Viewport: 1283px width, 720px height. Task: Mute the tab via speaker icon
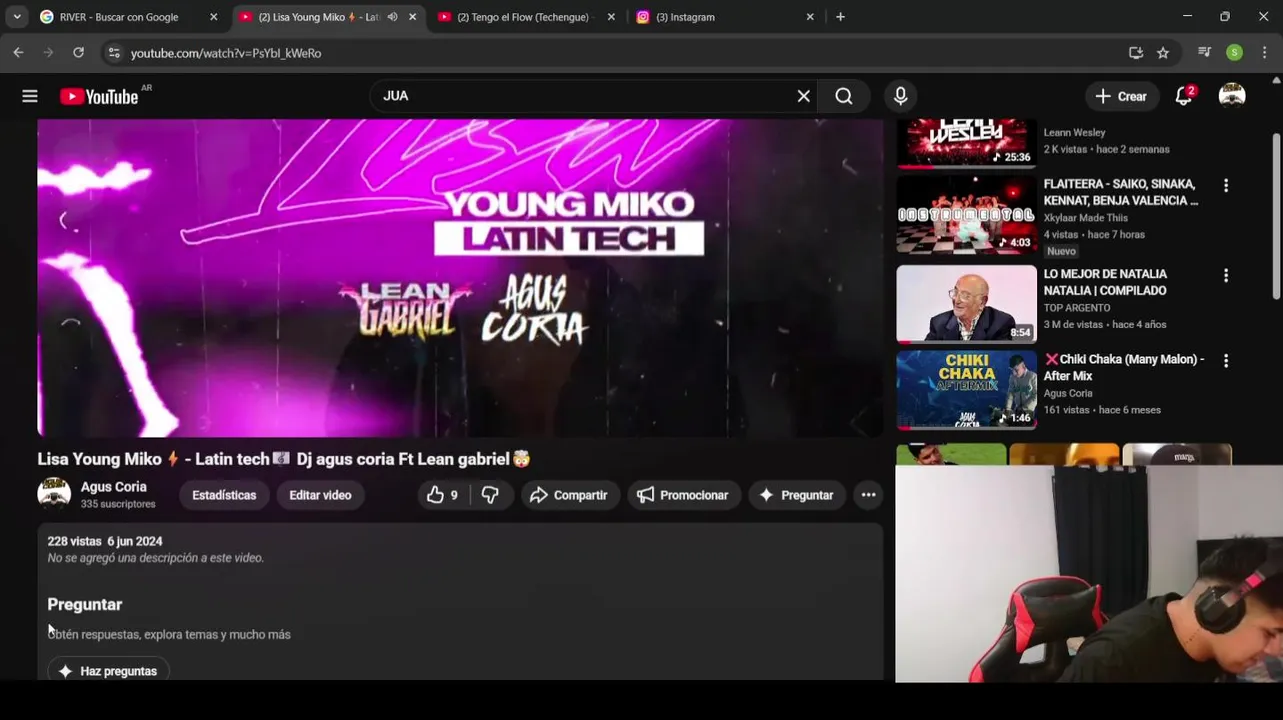click(392, 17)
